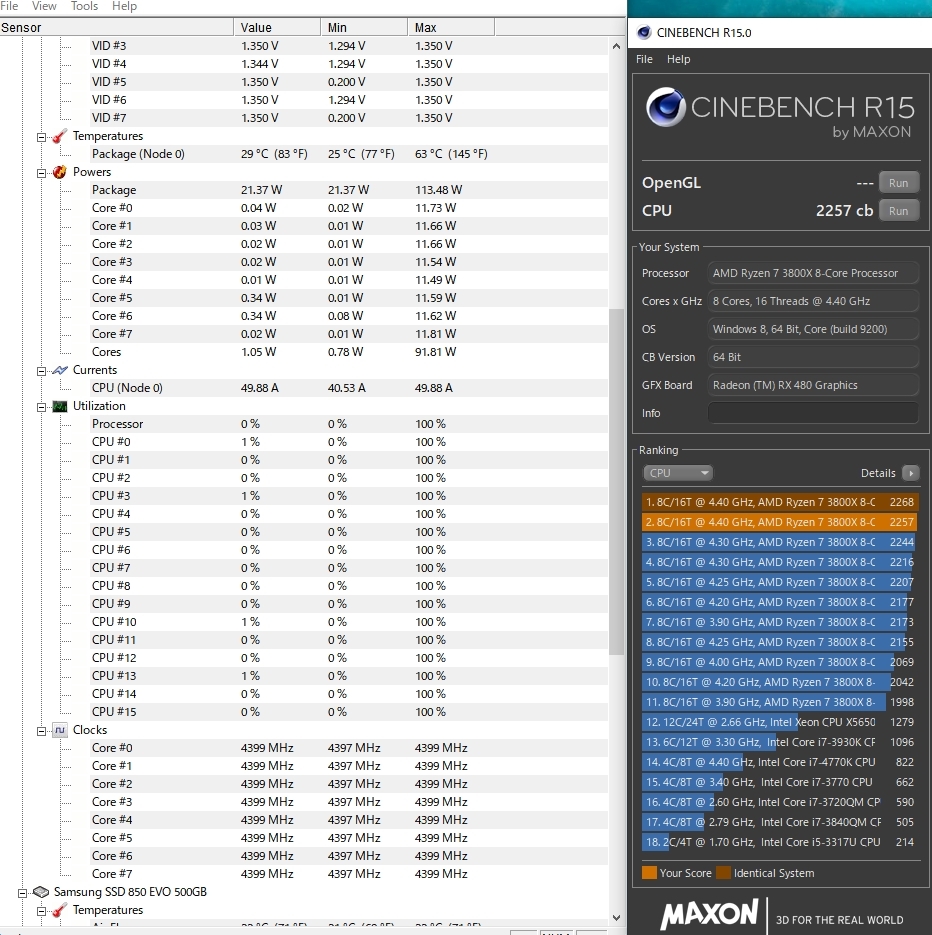Image resolution: width=932 pixels, height=935 pixels.
Task: Collapse the Powers tree node
Action: (x=41, y=174)
